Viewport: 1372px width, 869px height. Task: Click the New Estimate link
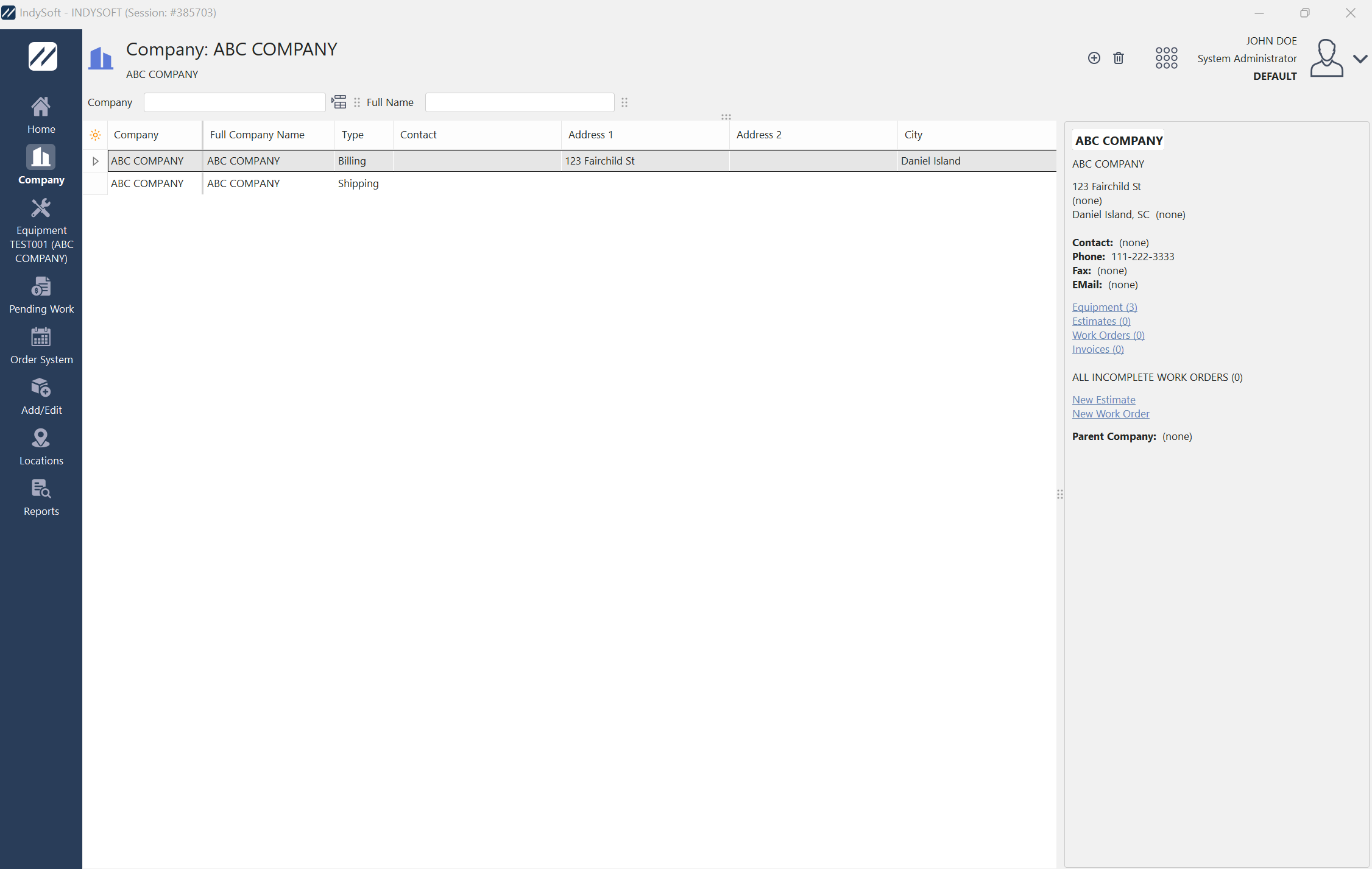(1104, 400)
